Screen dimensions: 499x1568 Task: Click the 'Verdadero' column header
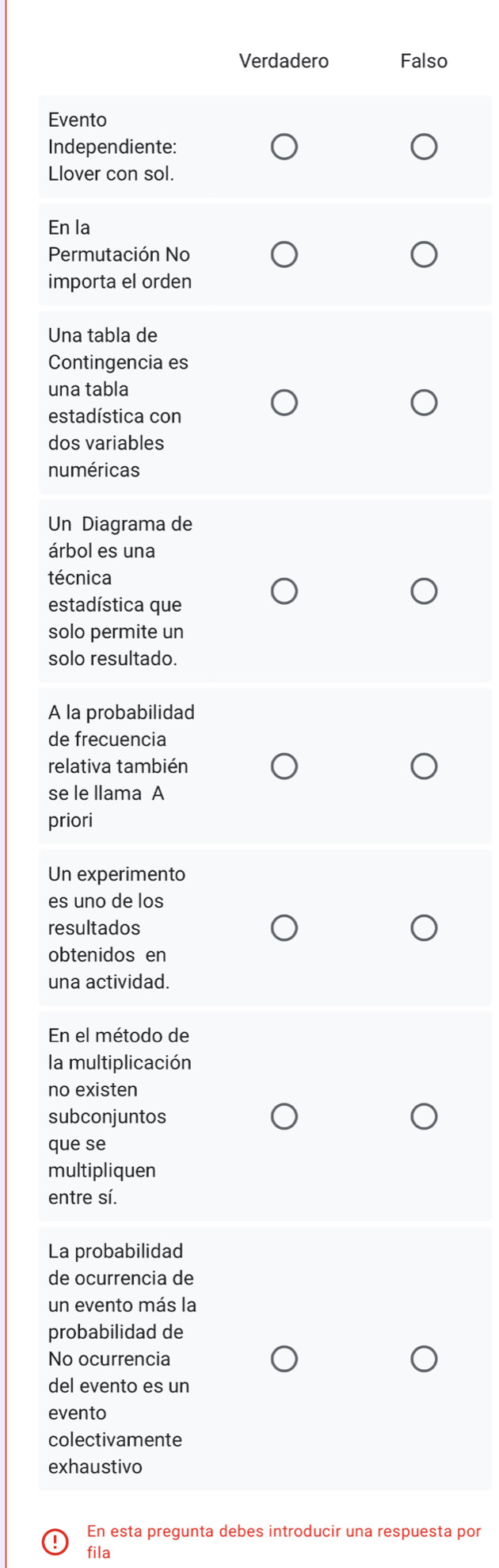284,61
